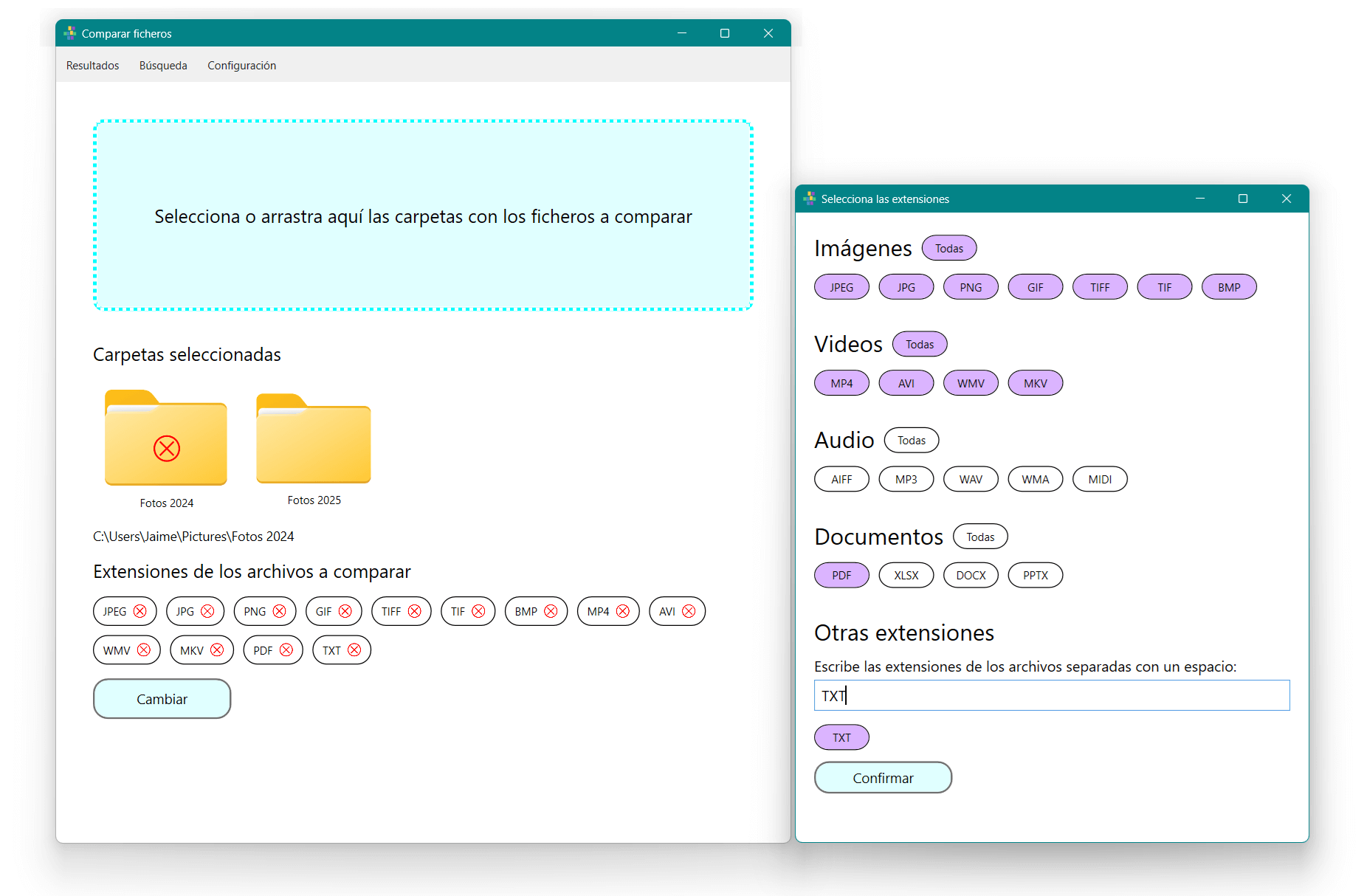
Task: Open the Resultados menu
Action: tap(92, 66)
